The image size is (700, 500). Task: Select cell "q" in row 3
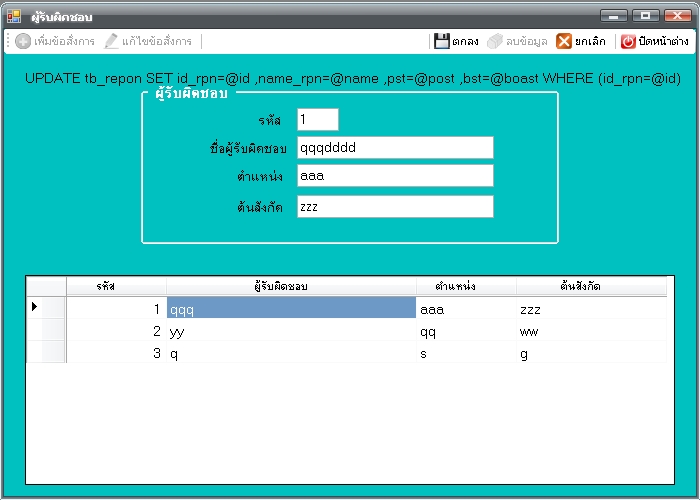pos(292,352)
